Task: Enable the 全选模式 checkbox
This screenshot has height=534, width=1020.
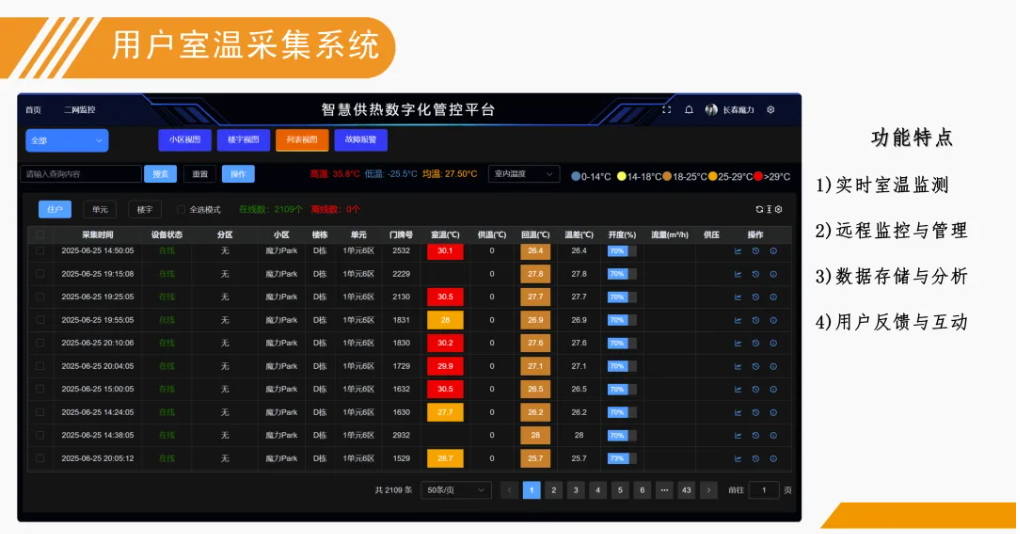Action: tap(181, 209)
